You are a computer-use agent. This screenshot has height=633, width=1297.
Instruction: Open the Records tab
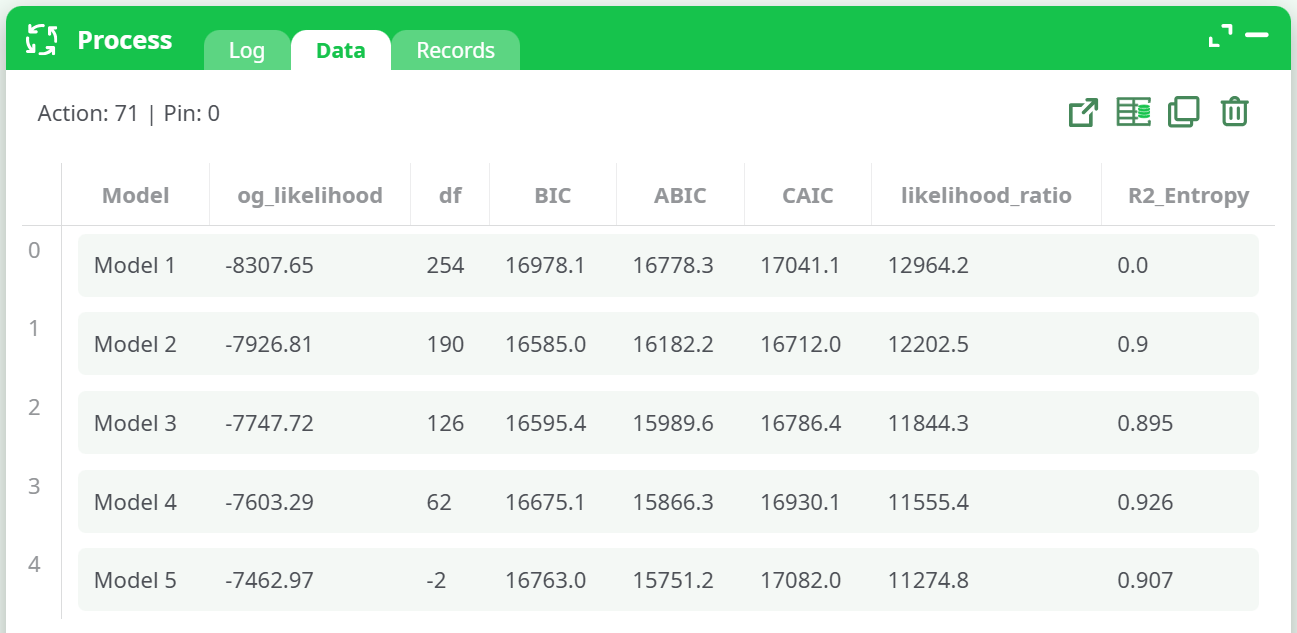[x=455, y=51]
